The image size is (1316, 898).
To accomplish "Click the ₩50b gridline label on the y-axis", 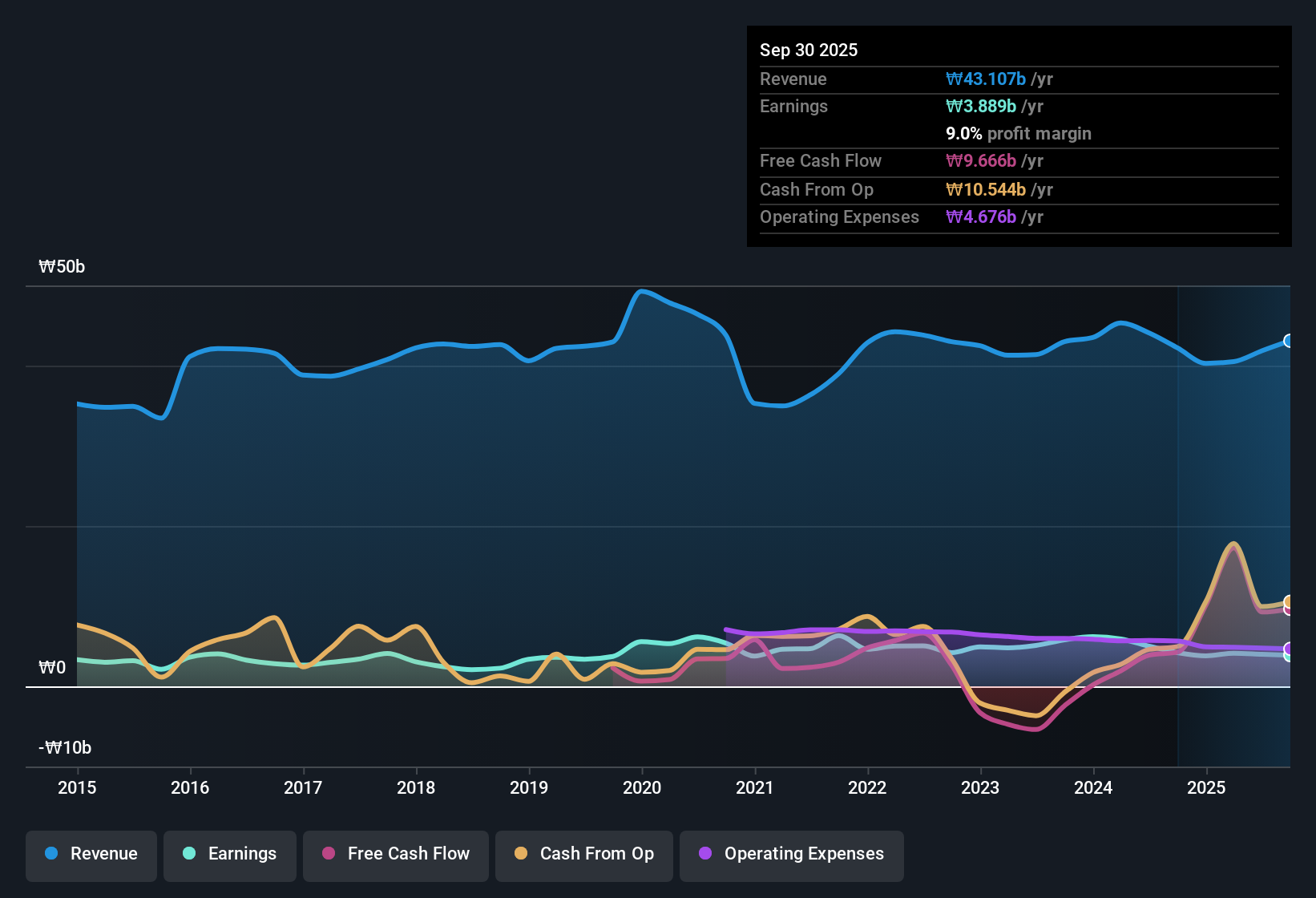I will [x=62, y=266].
